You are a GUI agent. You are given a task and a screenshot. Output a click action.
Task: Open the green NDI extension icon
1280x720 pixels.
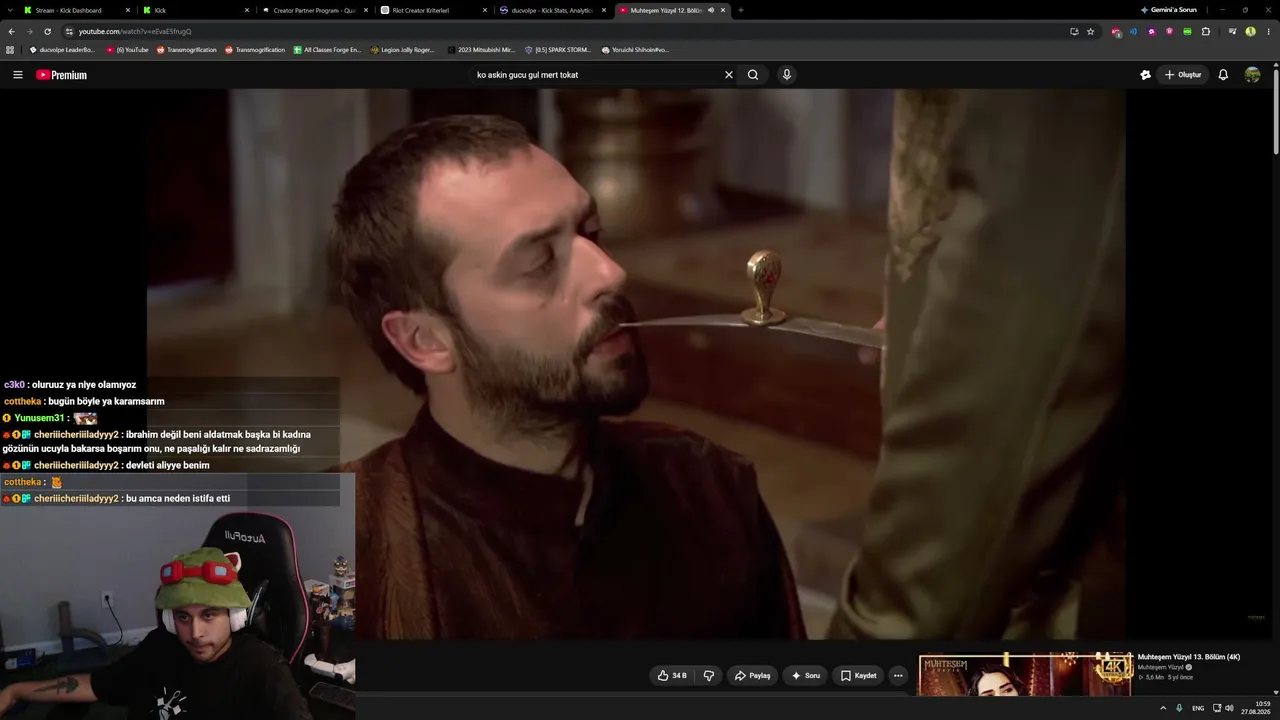point(1187,31)
